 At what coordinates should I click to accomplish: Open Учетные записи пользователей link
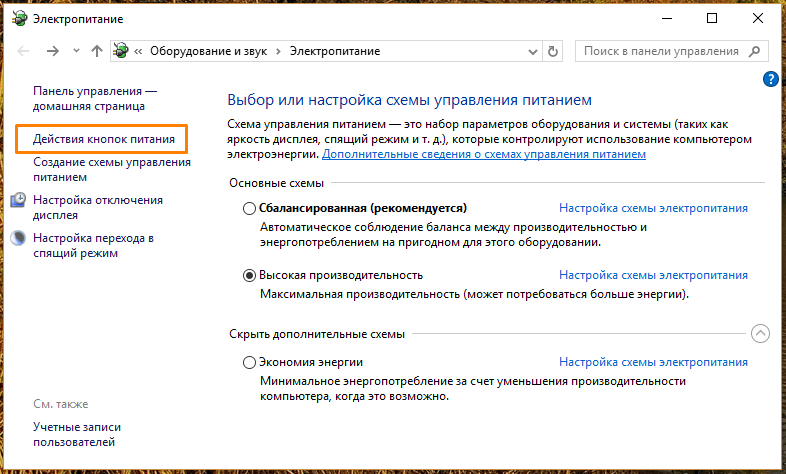(x=77, y=434)
